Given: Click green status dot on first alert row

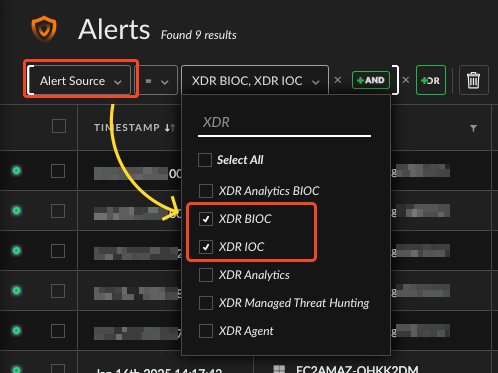Looking at the screenshot, I should coord(16,171).
